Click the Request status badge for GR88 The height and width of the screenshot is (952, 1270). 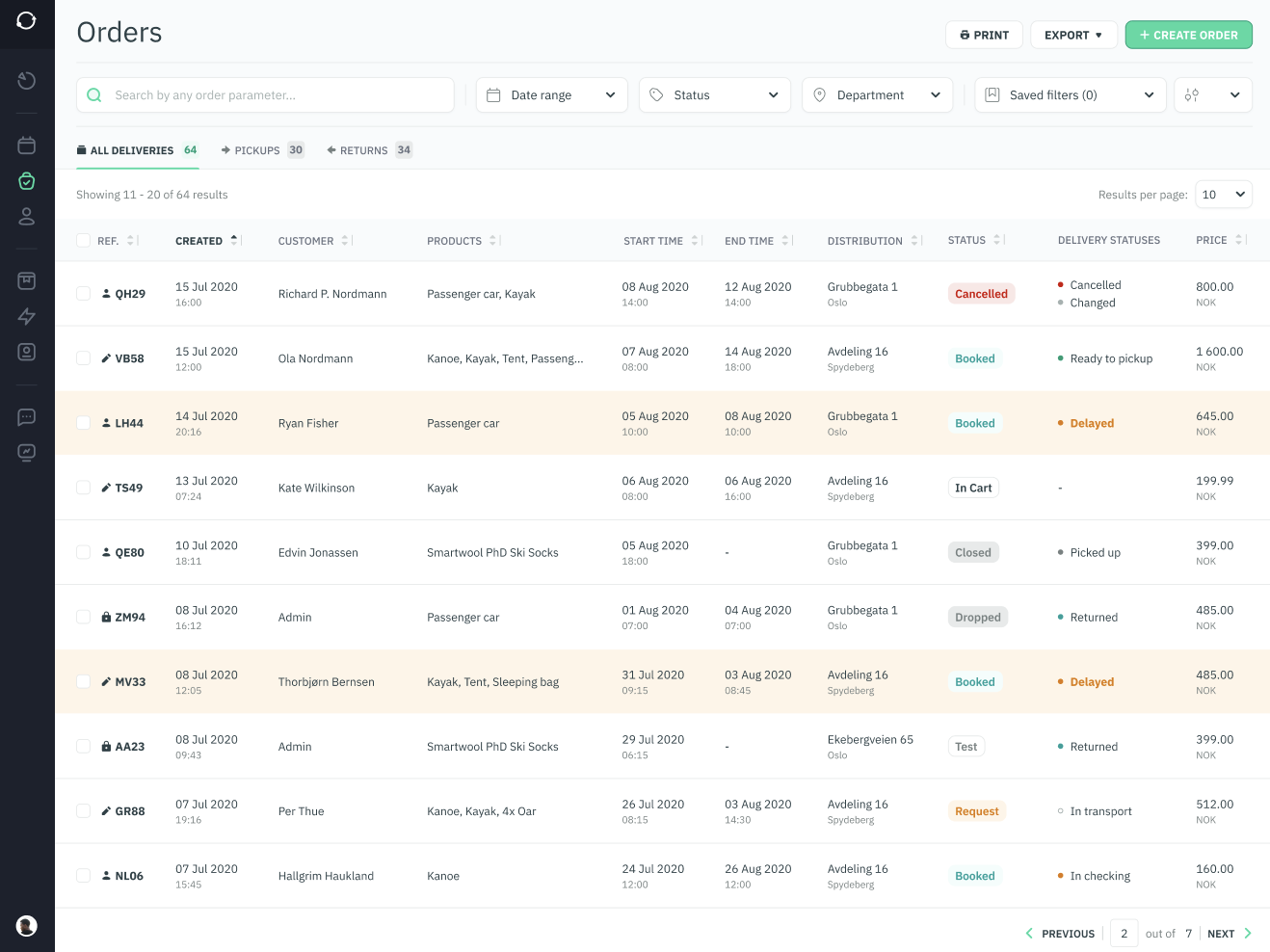pyautogui.click(x=976, y=811)
